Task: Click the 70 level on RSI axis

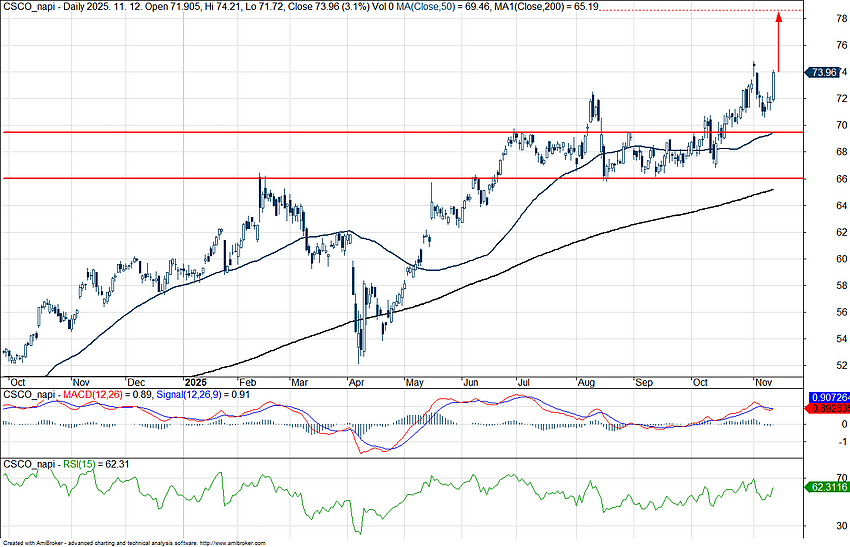Action: (814, 478)
